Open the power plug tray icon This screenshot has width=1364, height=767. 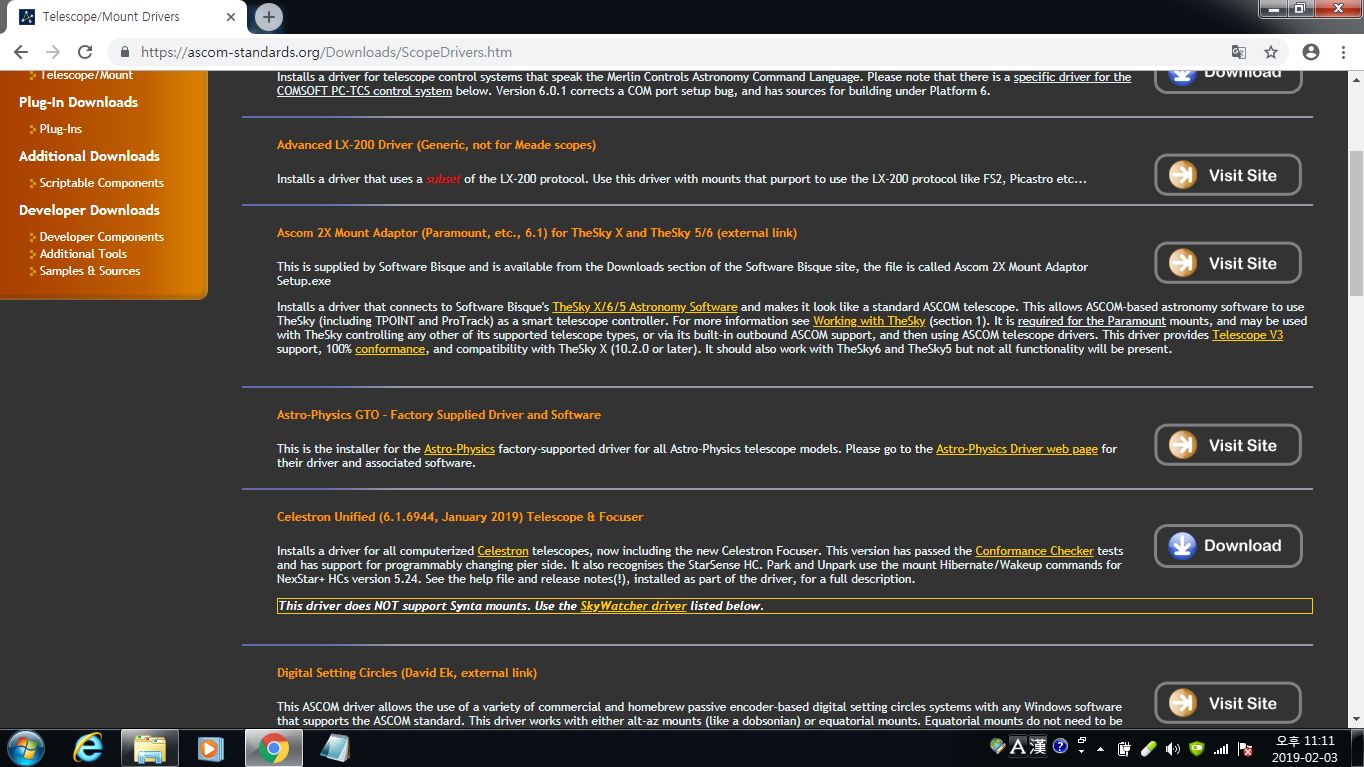(1124, 748)
